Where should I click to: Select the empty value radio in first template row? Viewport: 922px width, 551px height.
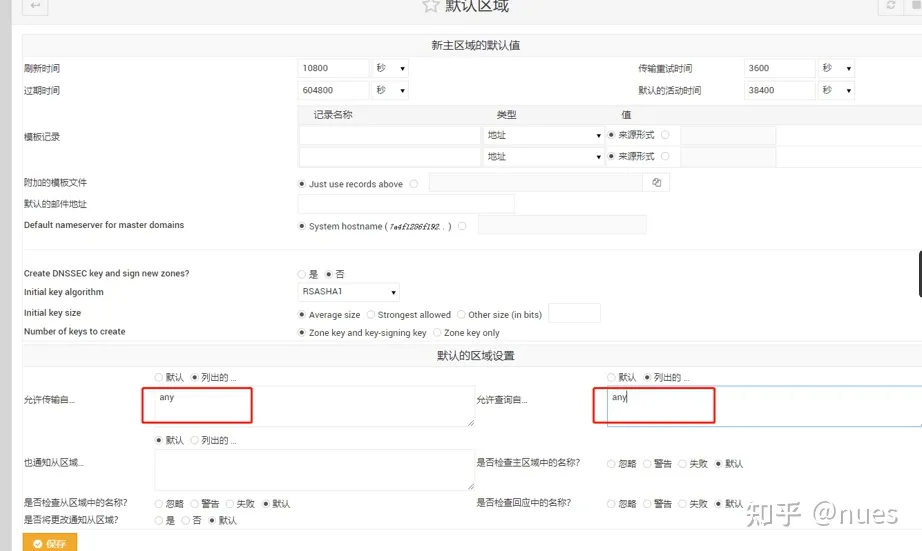[x=665, y=135]
